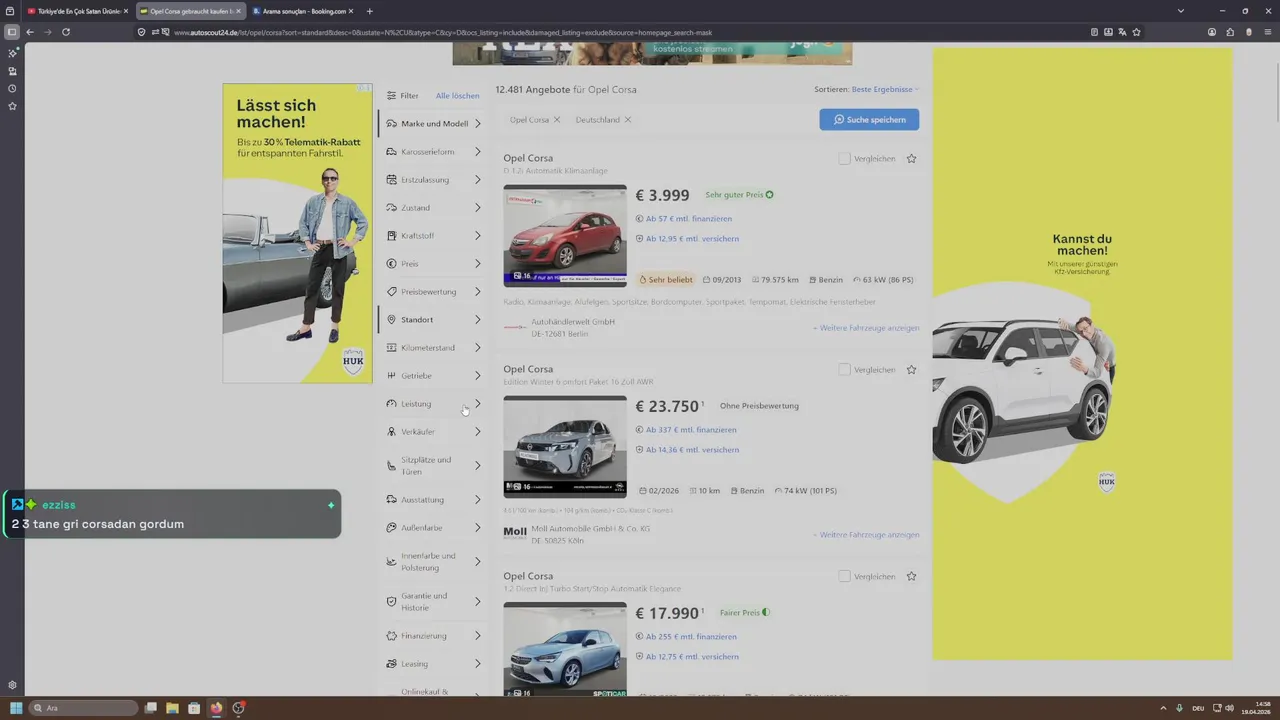Expand the Kilometerstand filter

tap(433, 348)
